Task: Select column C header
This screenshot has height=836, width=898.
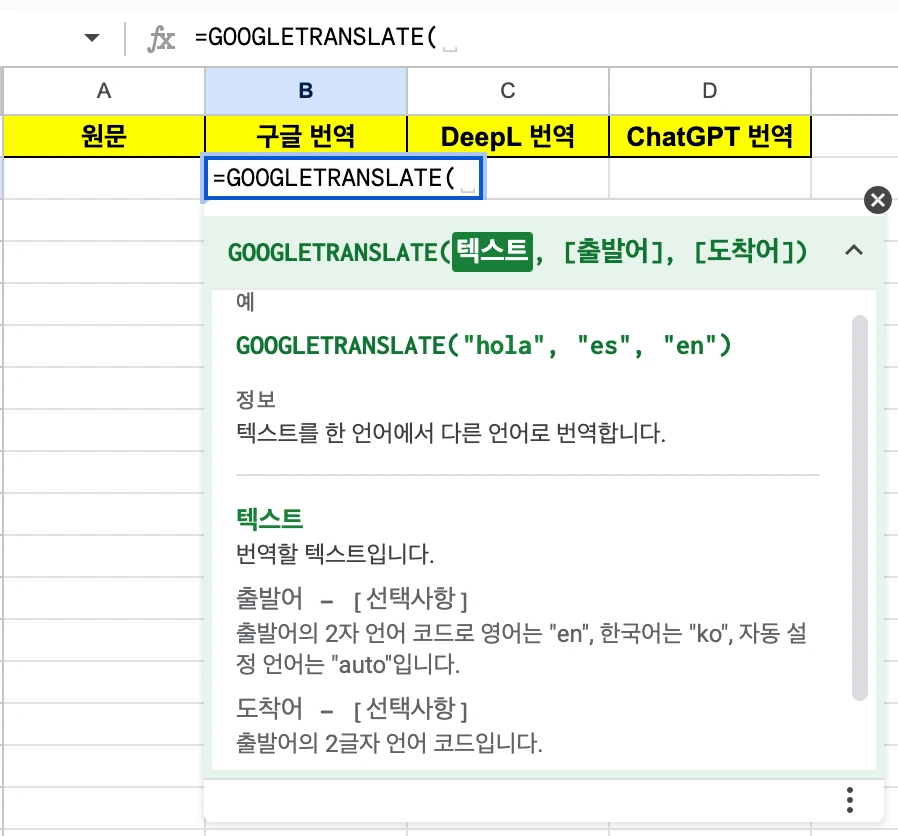Action: coord(508,90)
